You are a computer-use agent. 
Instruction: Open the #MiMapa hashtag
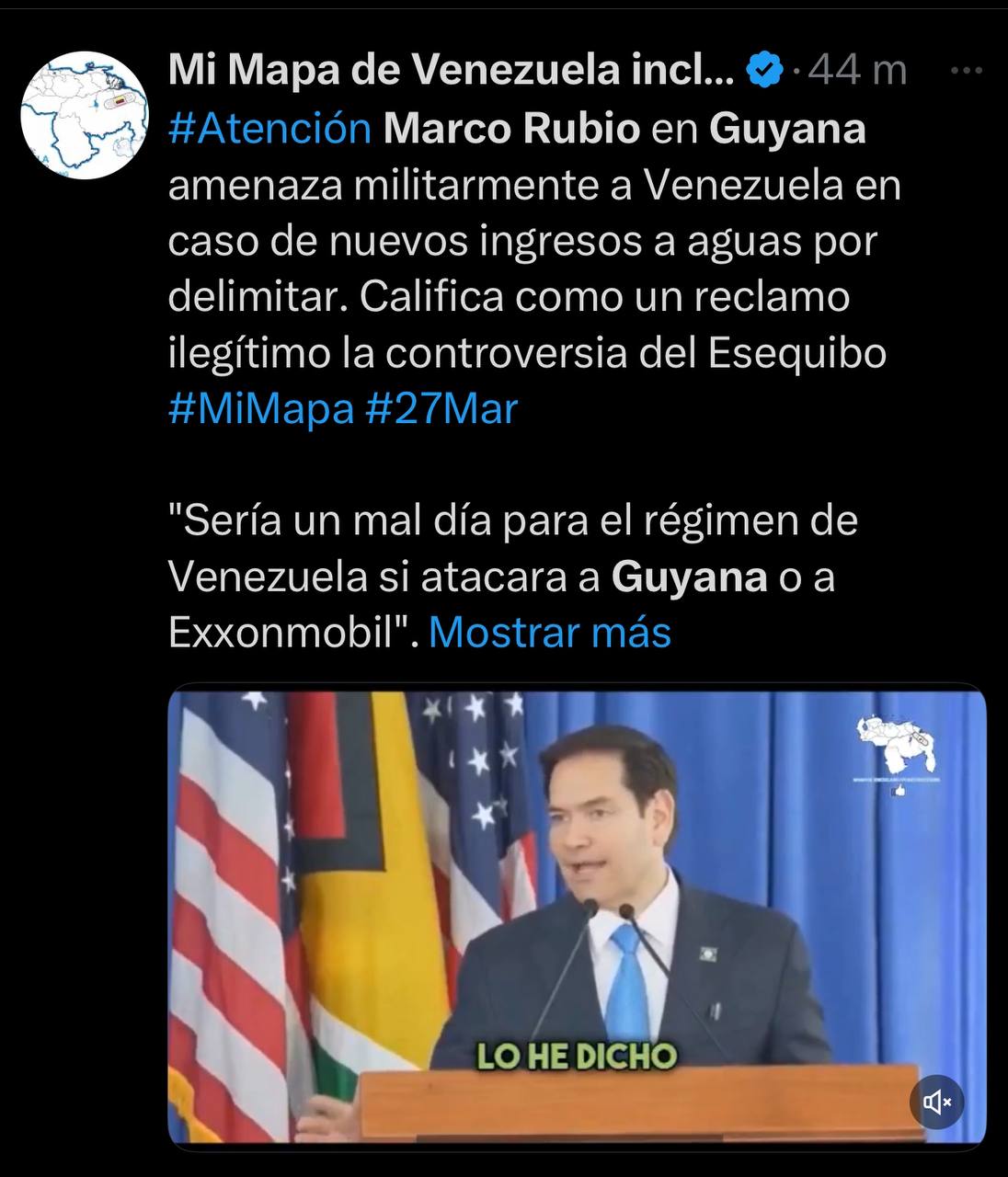pyautogui.click(x=261, y=409)
